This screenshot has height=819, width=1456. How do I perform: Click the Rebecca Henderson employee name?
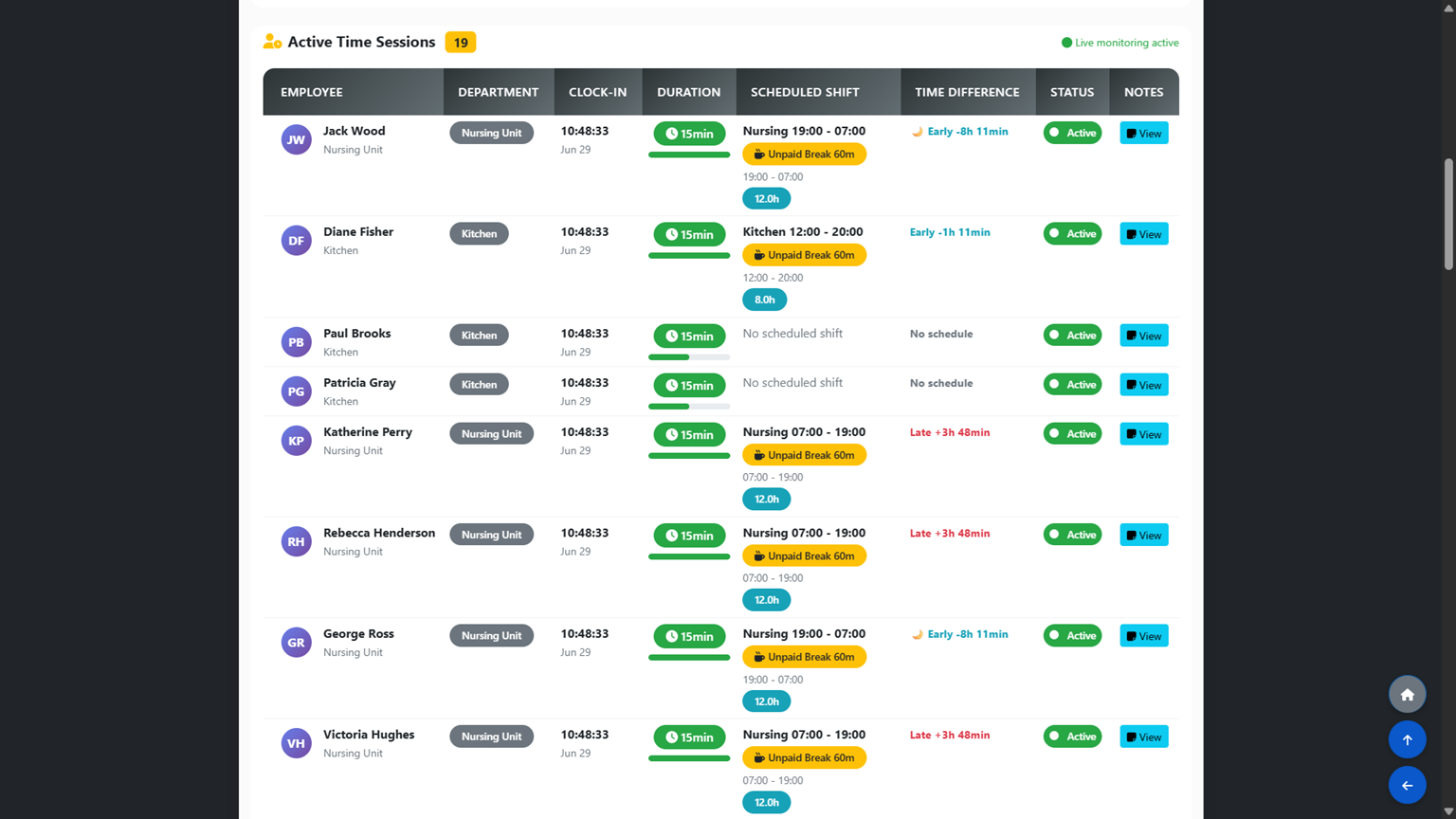pyautogui.click(x=379, y=533)
